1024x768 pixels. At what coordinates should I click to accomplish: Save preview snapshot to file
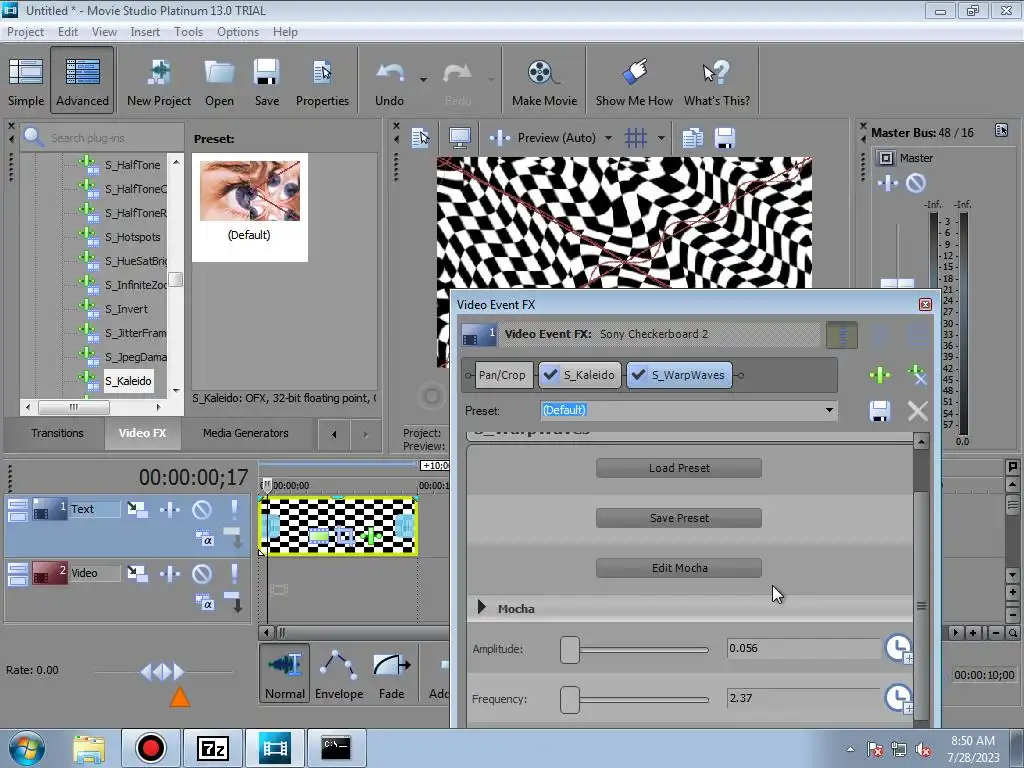[x=725, y=138]
